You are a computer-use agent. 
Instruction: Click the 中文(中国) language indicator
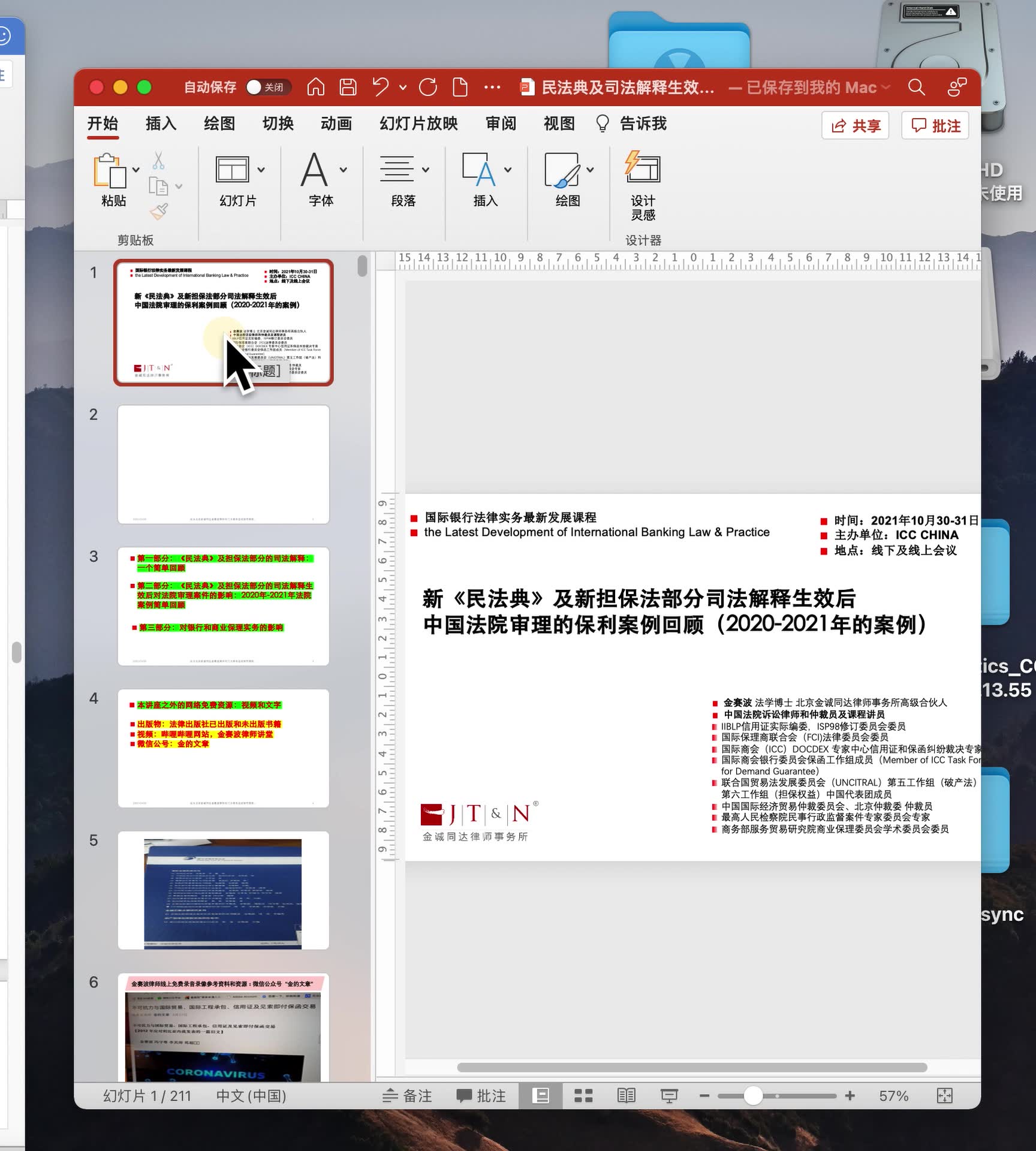coord(251,1096)
